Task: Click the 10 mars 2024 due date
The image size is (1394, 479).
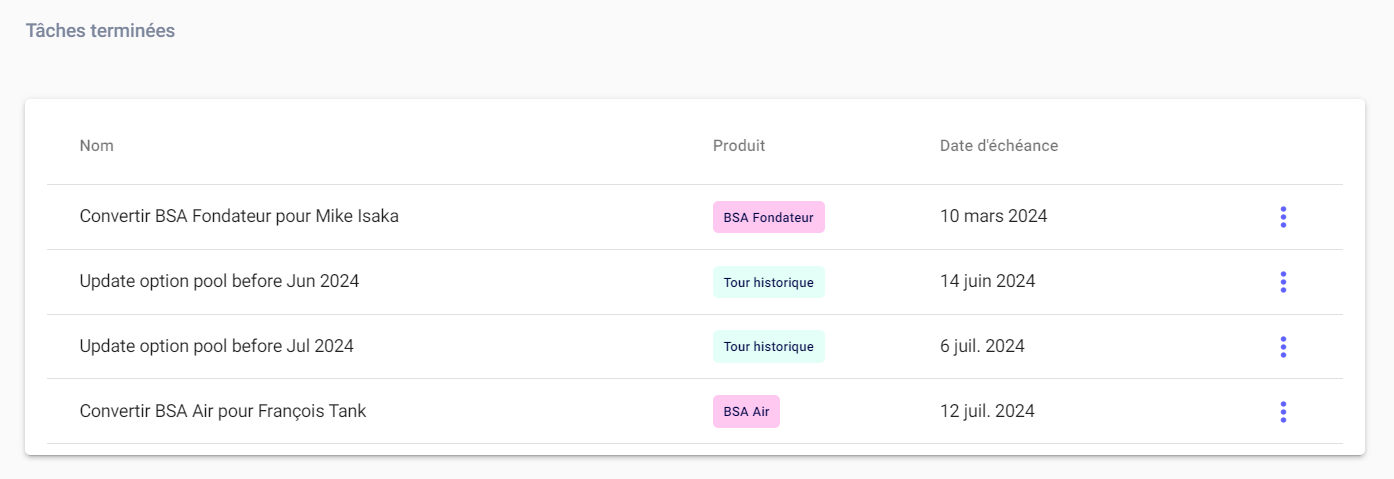Action: click(x=993, y=216)
